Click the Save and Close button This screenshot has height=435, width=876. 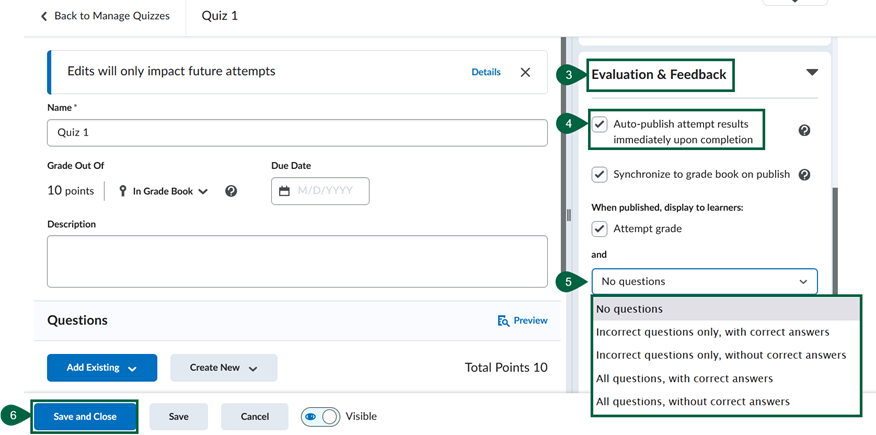click(x=85, y=416)
